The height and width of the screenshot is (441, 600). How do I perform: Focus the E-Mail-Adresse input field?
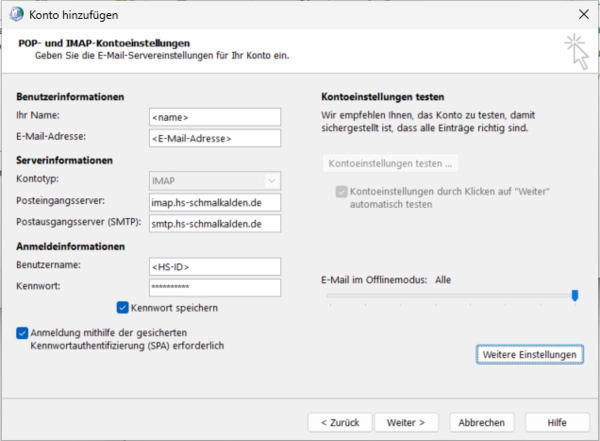coord(215,138)
